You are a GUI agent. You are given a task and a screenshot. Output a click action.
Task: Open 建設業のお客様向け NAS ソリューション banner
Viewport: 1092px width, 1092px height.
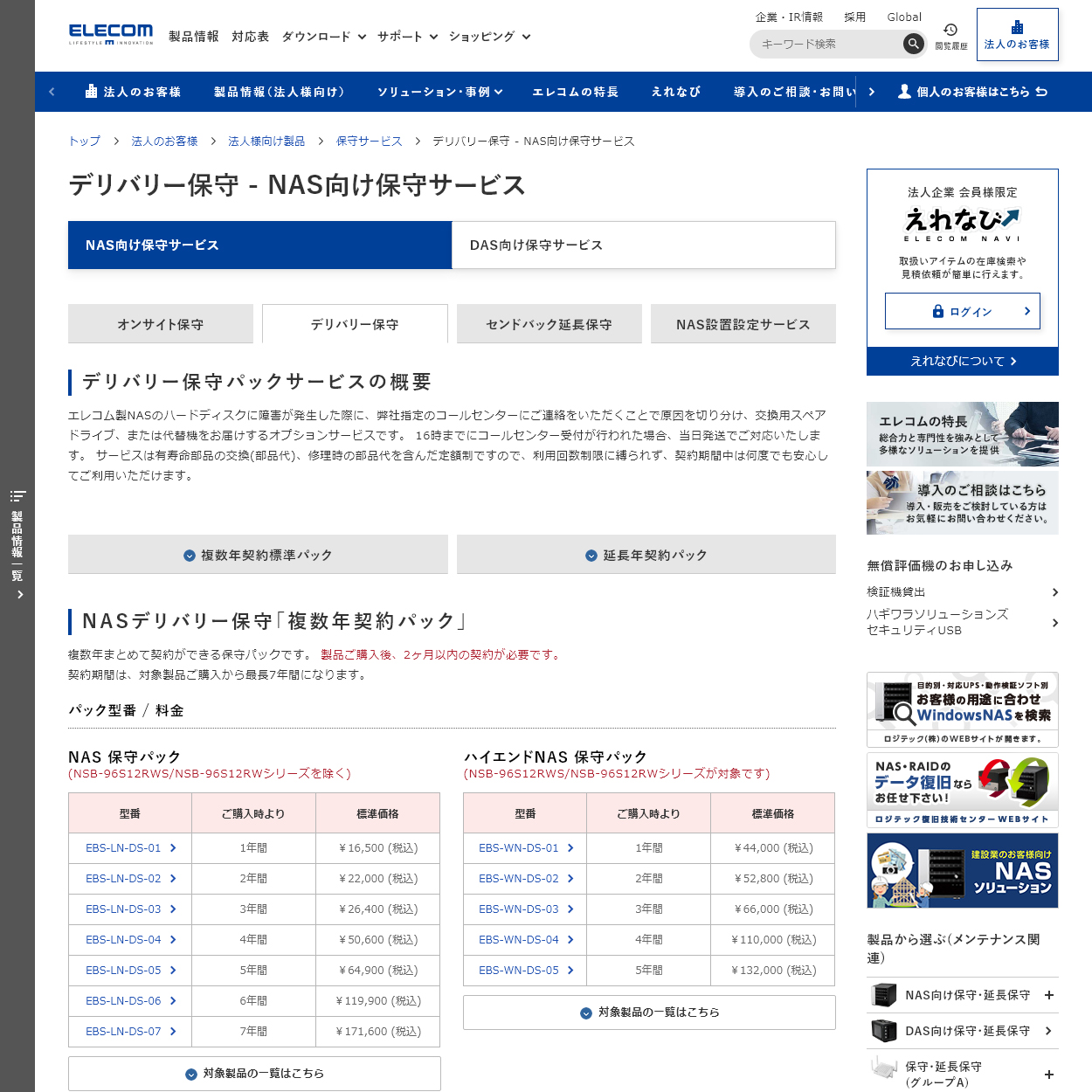click(x=962, y=870)
